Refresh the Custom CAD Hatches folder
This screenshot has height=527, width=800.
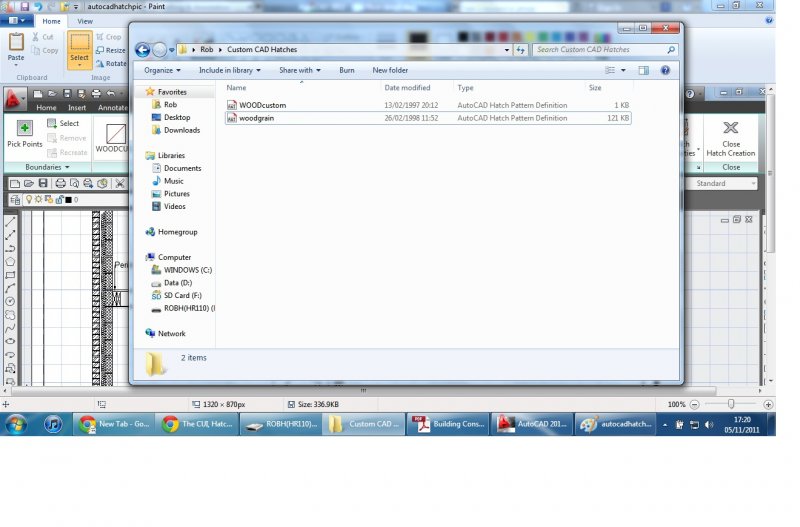pos(520,50)
